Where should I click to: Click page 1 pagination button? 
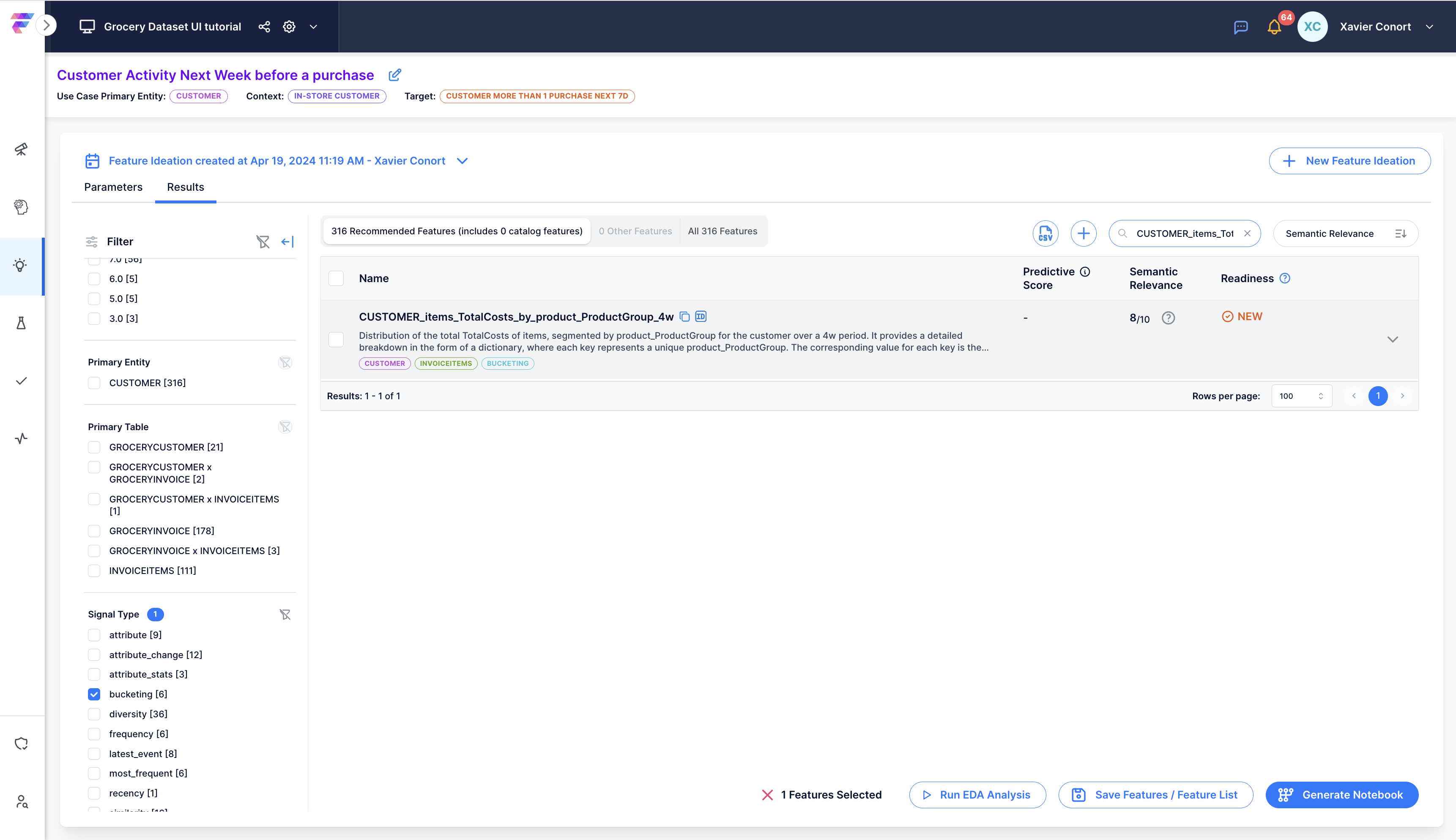pos(1378,396)
